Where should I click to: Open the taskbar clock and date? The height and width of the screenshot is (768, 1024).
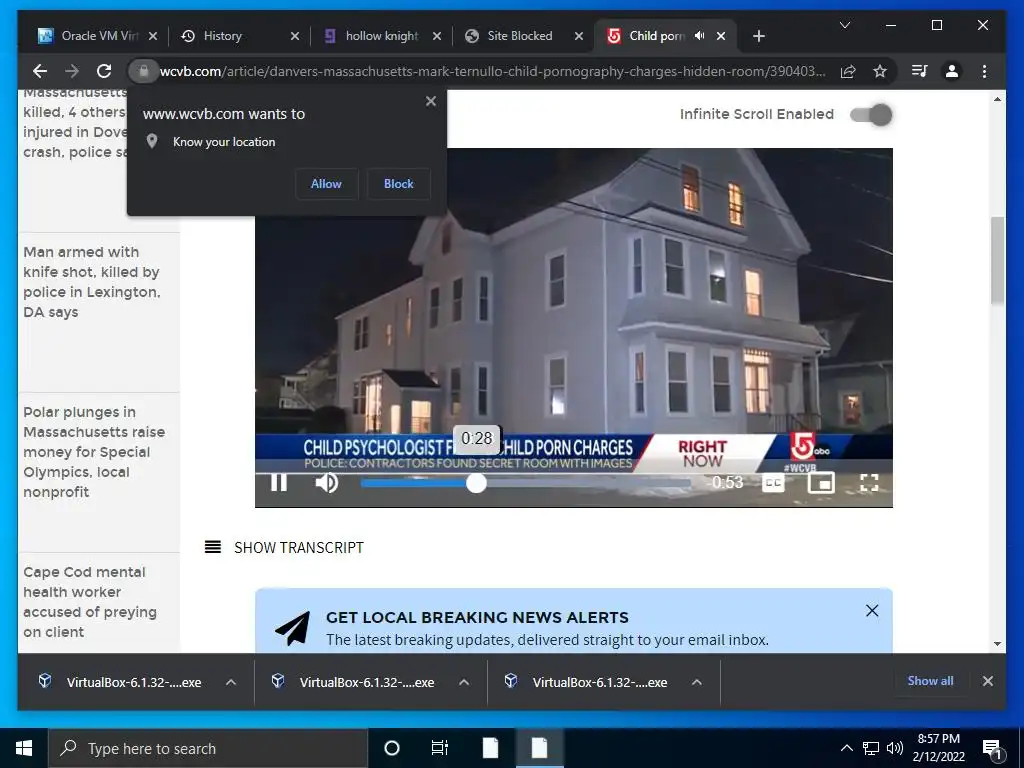point(938,748)
